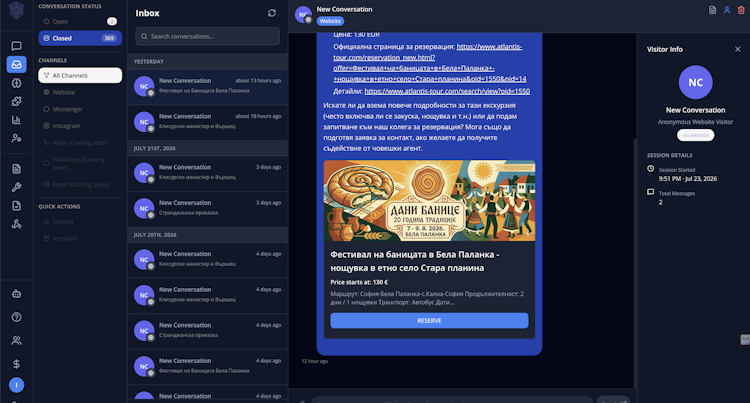Click the file icon below the wrench

click(x=16, y=206)
